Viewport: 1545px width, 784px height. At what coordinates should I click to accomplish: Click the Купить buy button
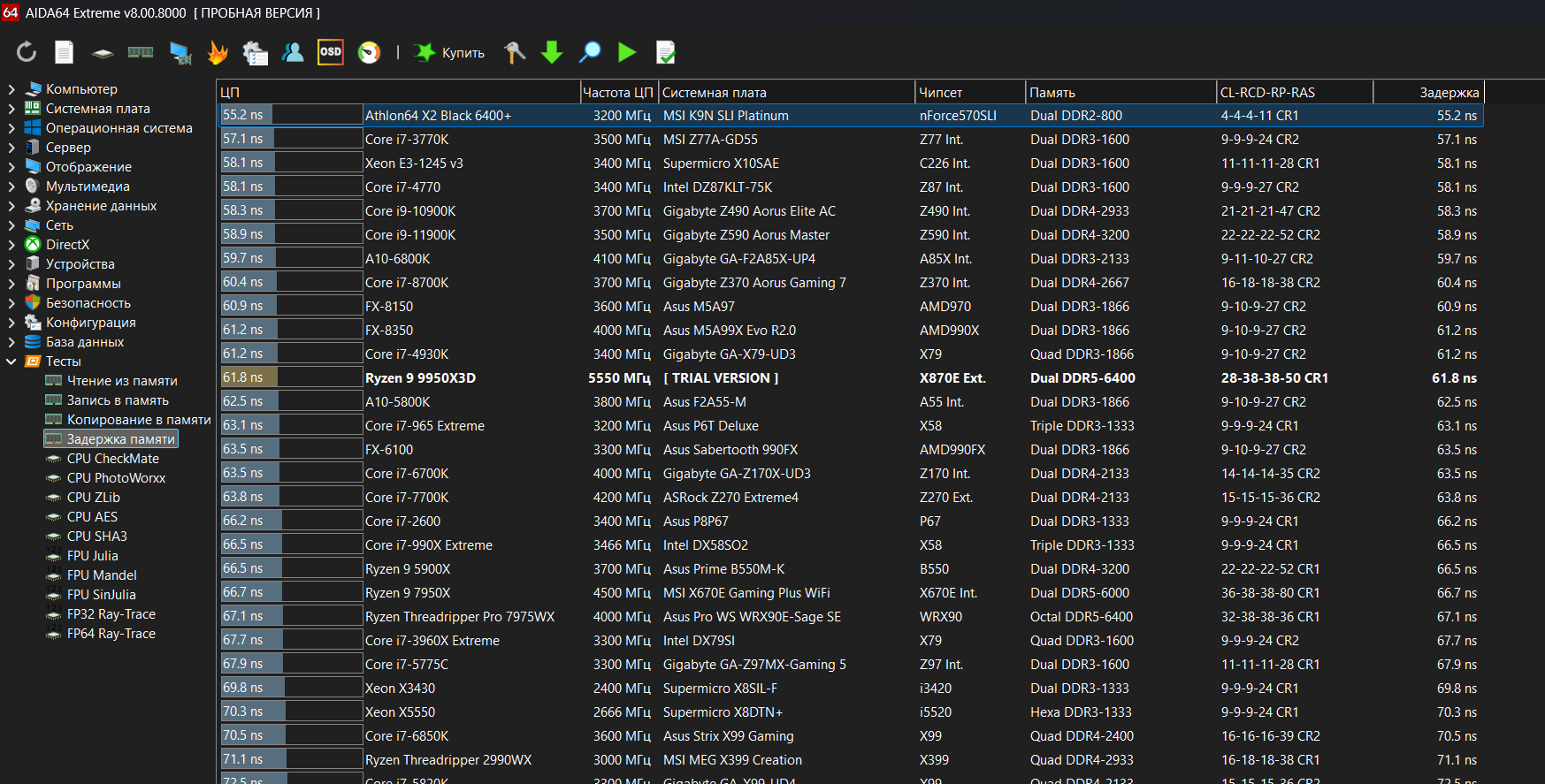pyautogui.click(x=450, y=53)
